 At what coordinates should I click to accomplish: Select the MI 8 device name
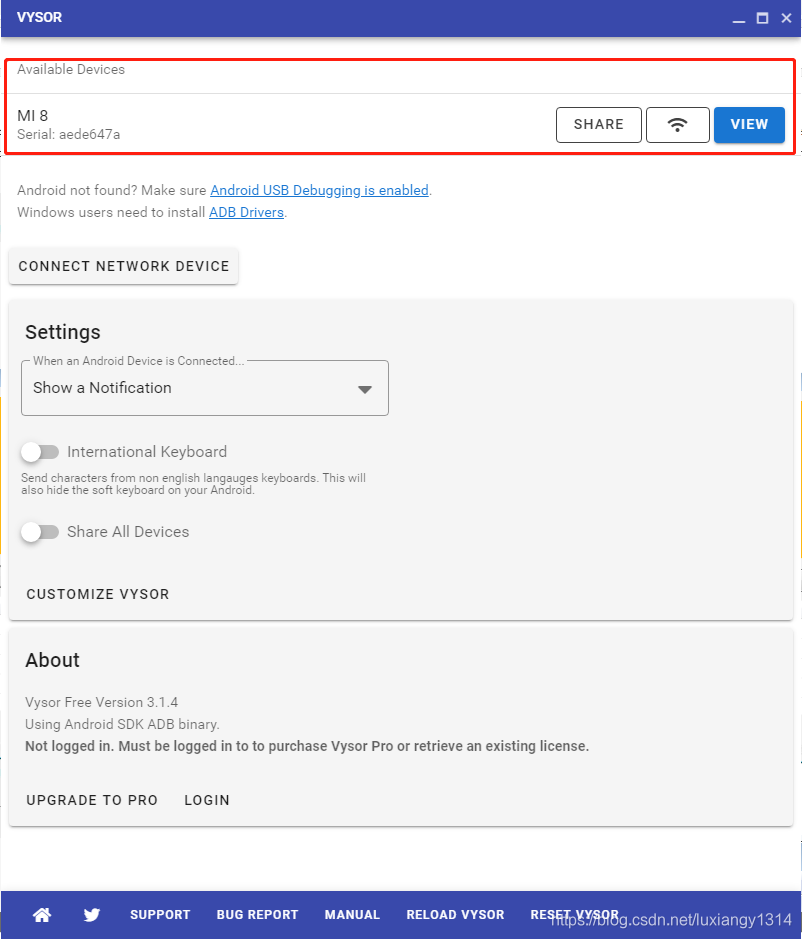[x=32, y=116]
